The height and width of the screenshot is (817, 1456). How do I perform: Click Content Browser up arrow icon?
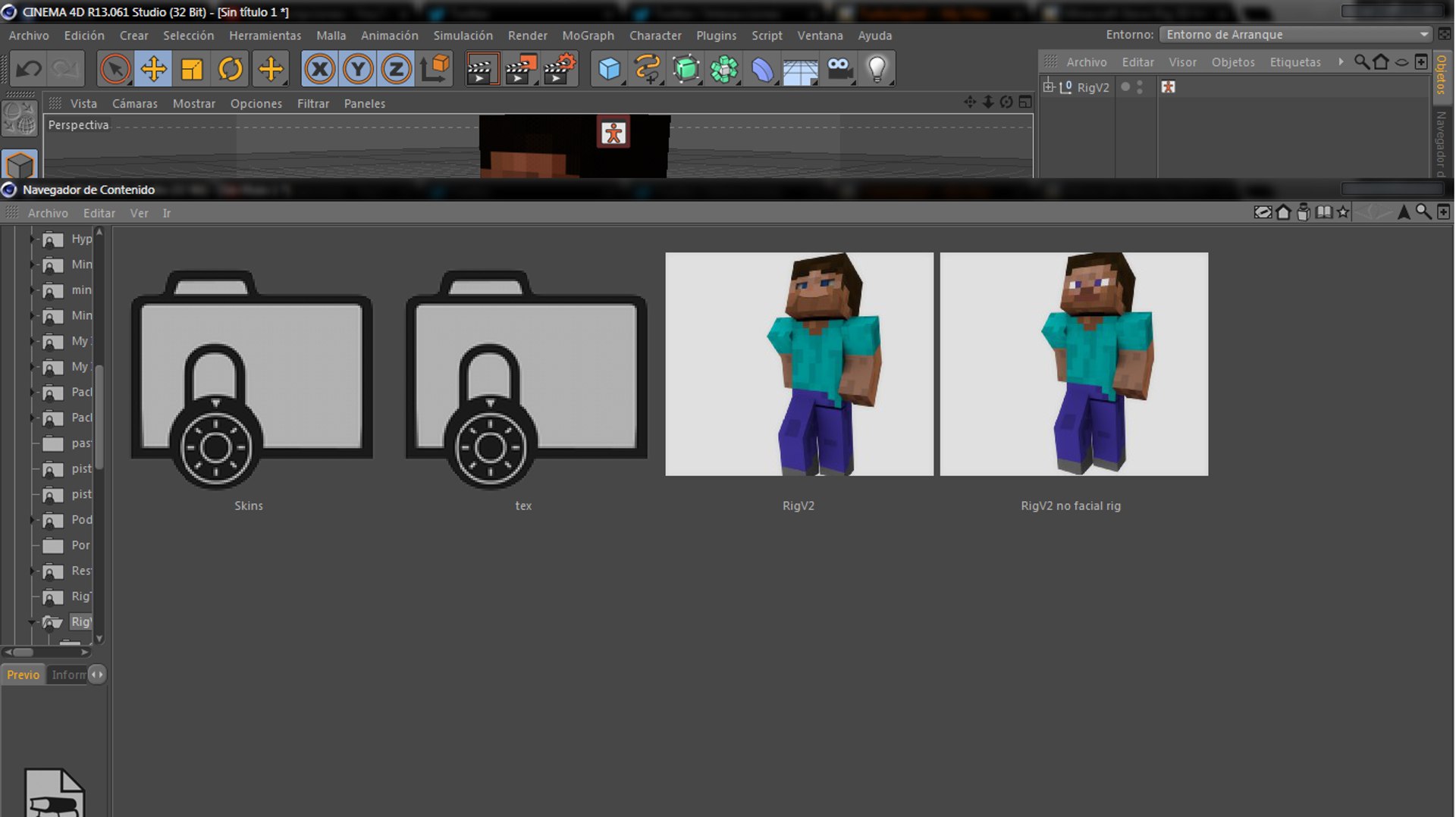pos(1404,213)
